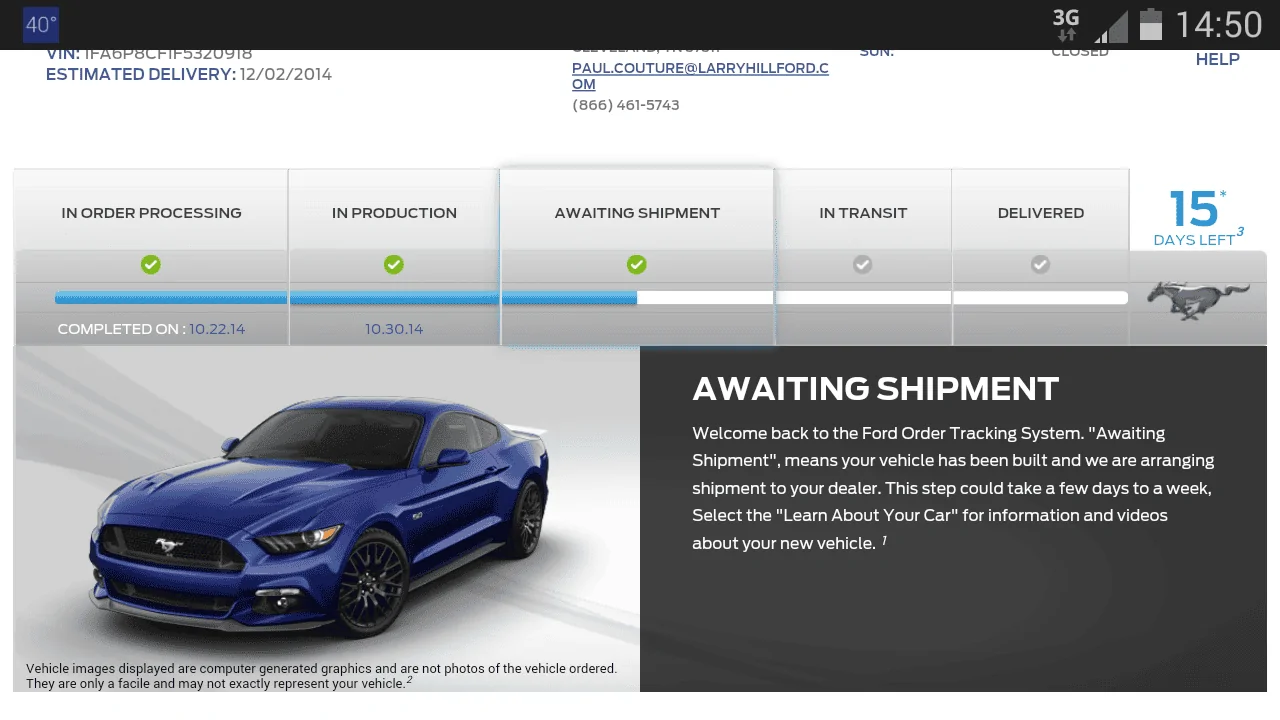Click the Estimated Delivery date 12/02/2014

pos(286,74)
